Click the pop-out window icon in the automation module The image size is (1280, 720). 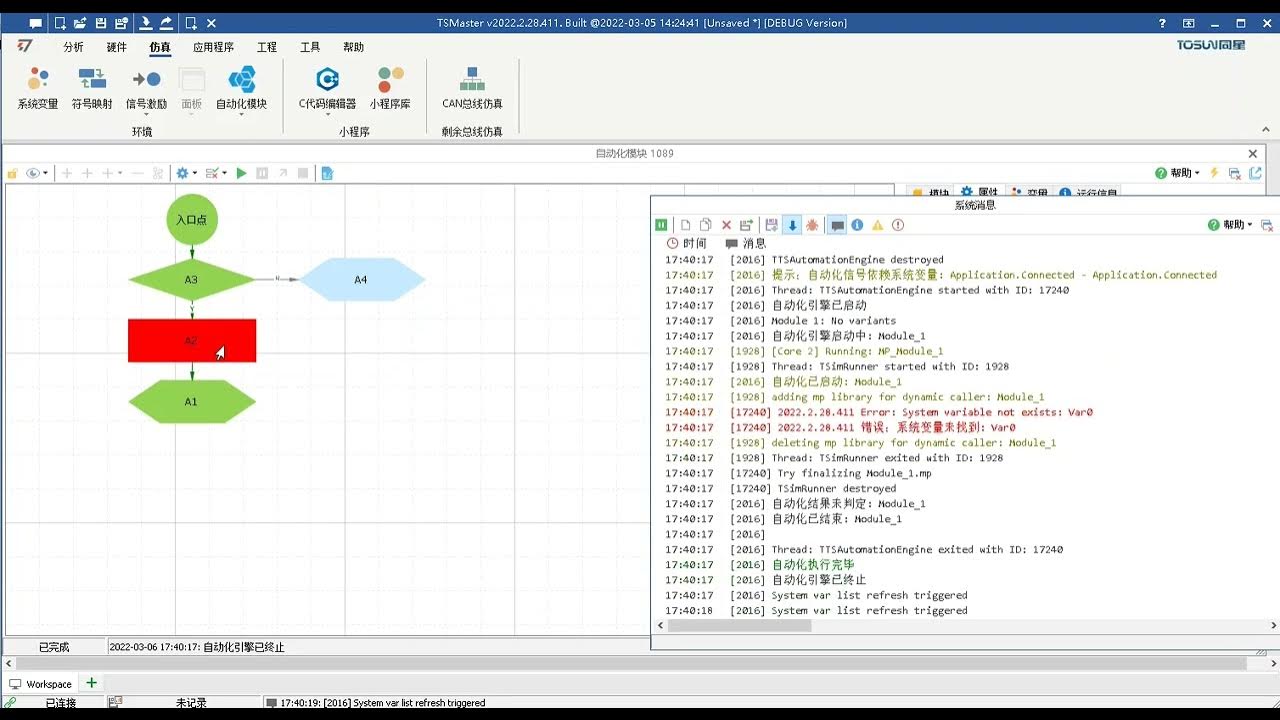1255,173
